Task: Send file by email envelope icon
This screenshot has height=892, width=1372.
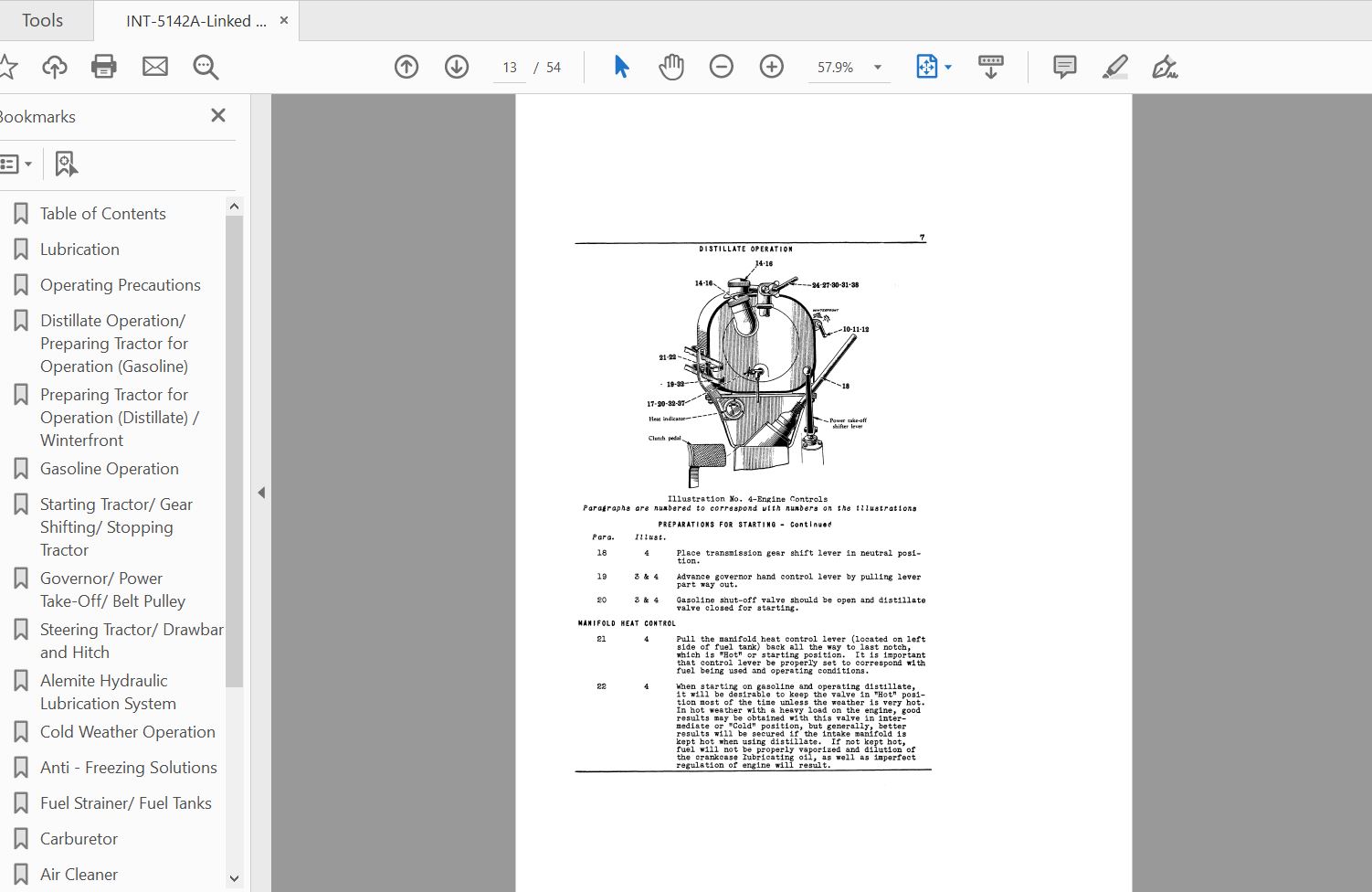Action: pyautogui.click(x=155, y=67)
